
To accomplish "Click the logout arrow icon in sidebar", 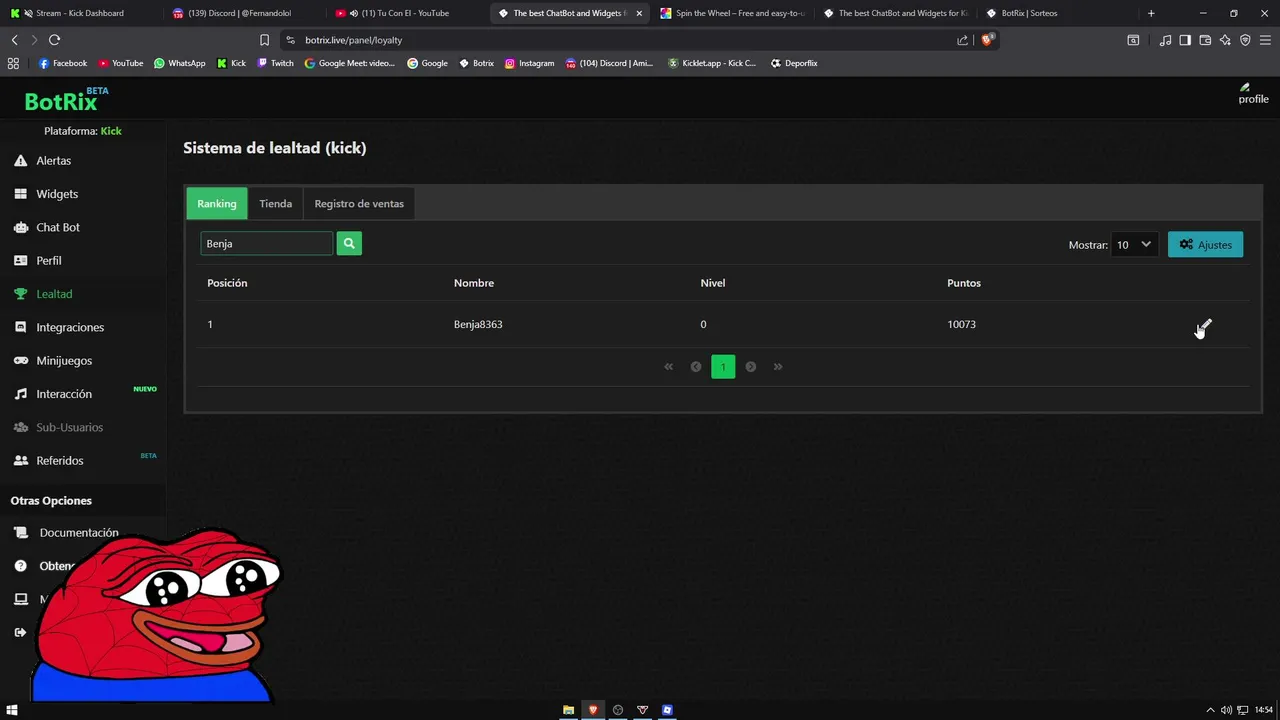I will [20, 632].
